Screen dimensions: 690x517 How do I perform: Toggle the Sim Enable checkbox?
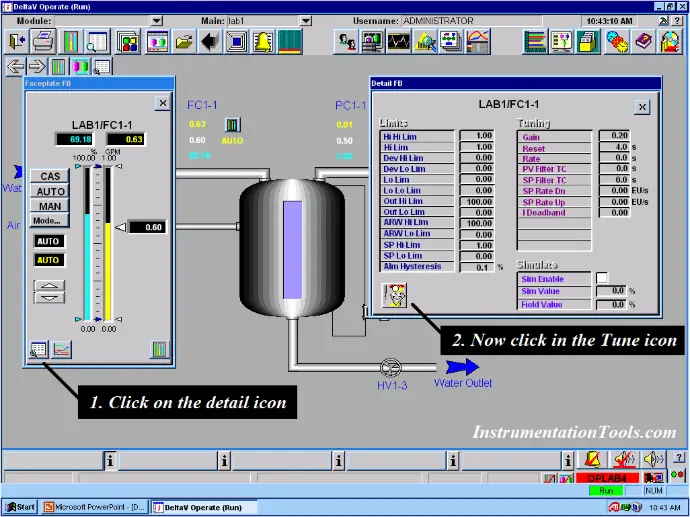(x=602, y=278)
